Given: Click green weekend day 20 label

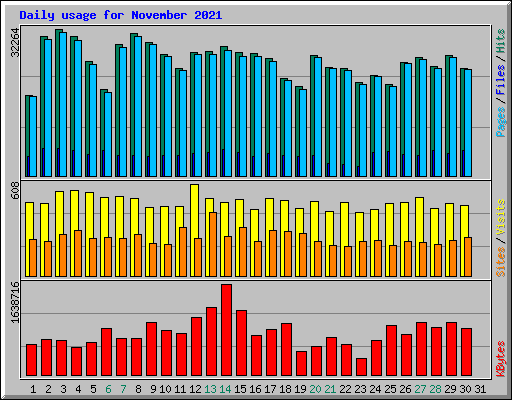Looking at the screenshot, I should coord(315,389).
